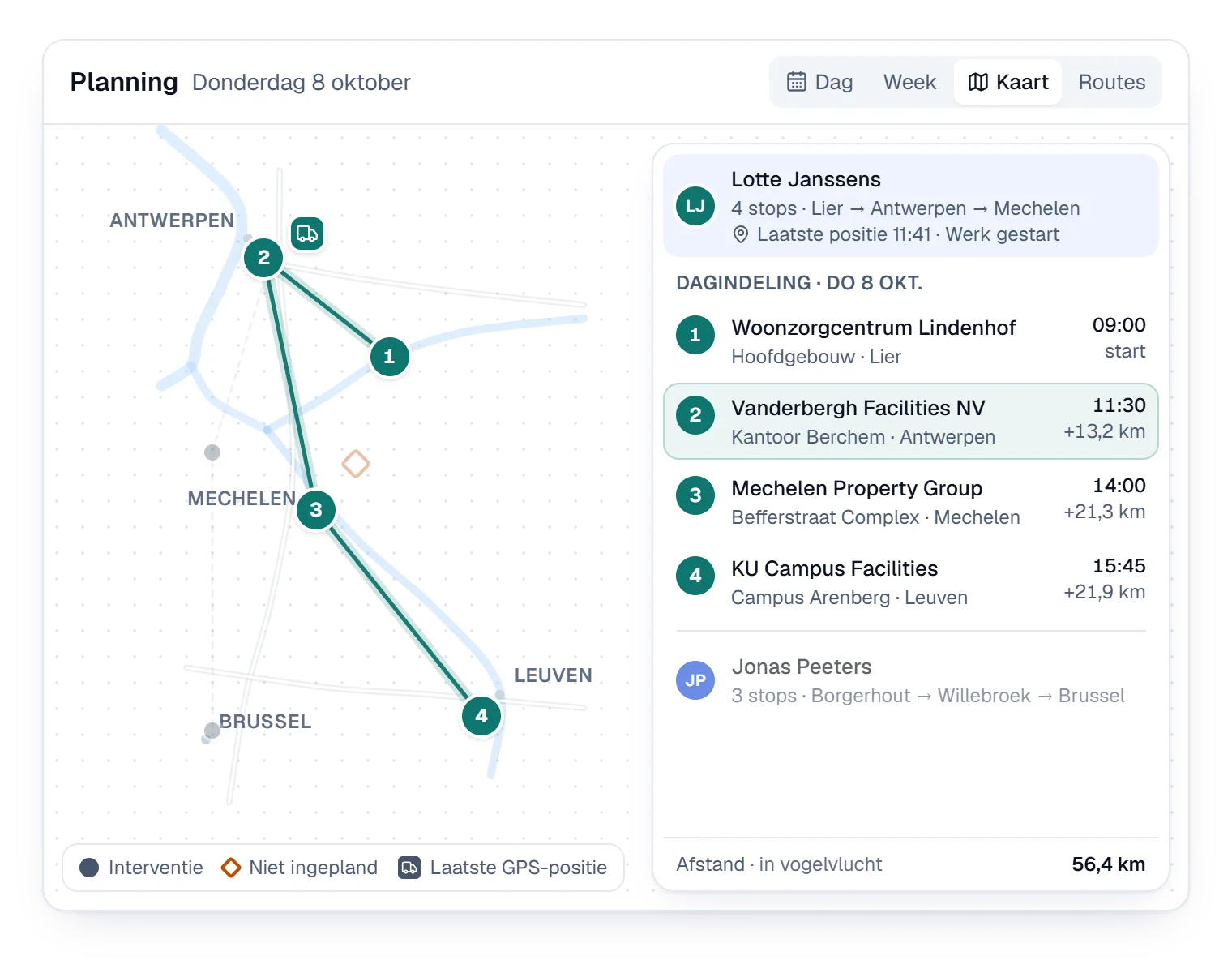This screenshot has width=1232, height=973.
Task: Click stop number 2 badge for Vanderbergh Facilities
Action: [x=695, y=415]
